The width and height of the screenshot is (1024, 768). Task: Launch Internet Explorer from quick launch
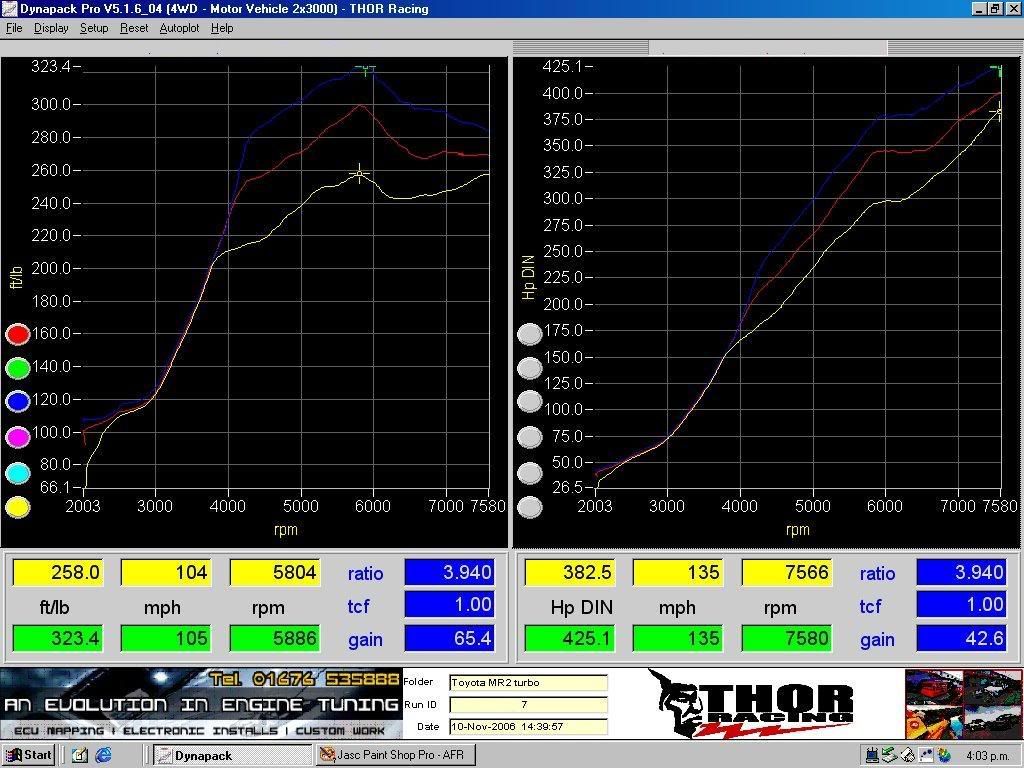[103, 755]
